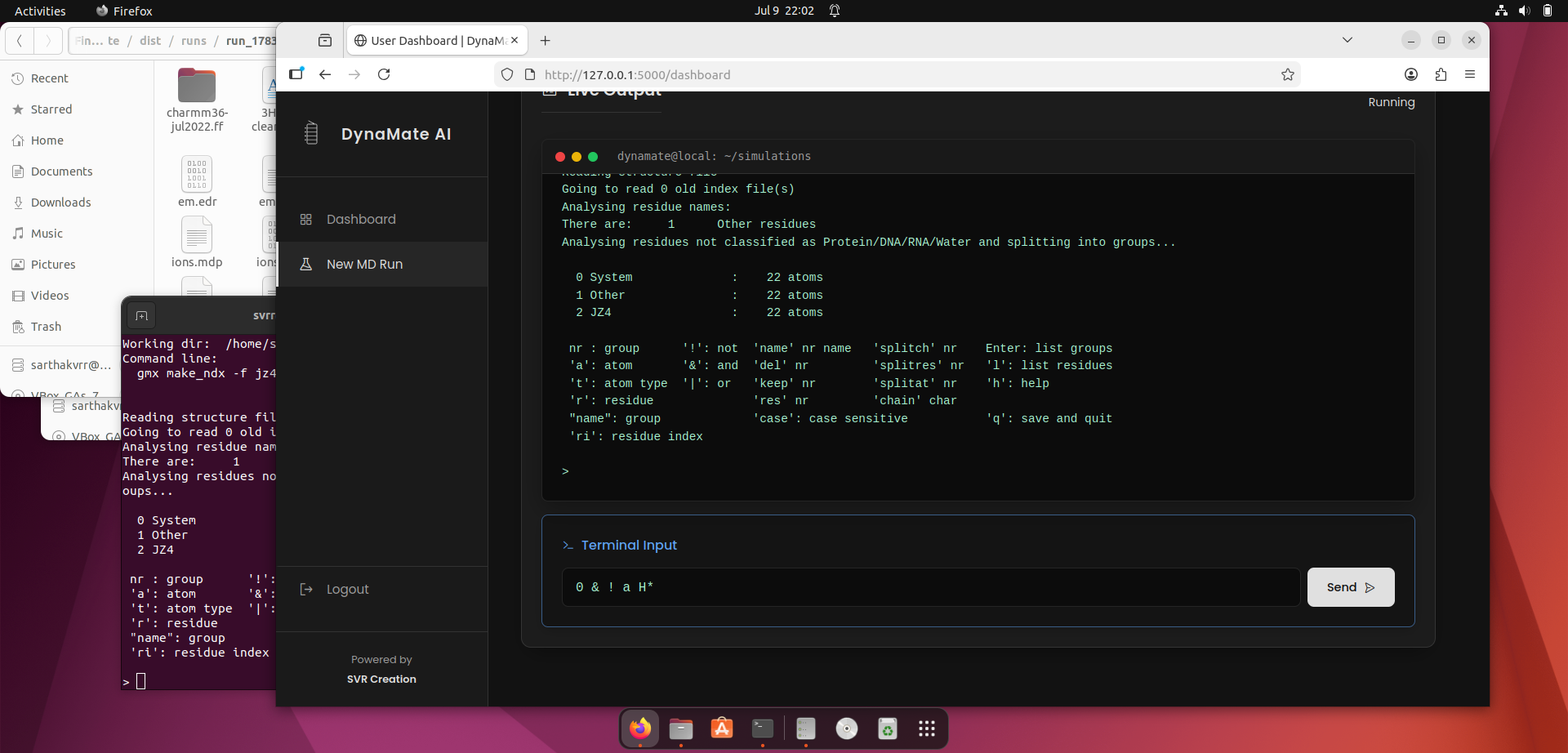Click the Files back navigation arrow
Screen dimensions: 1568x753
tap(20, 40)
